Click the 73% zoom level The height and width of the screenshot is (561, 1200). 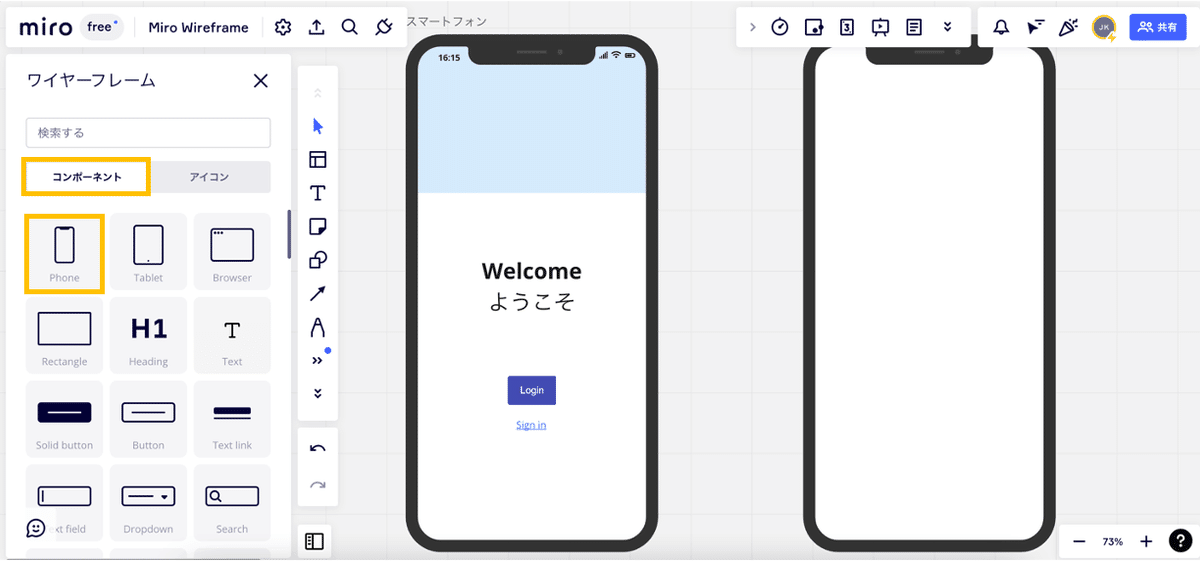tap(1112, 541)
